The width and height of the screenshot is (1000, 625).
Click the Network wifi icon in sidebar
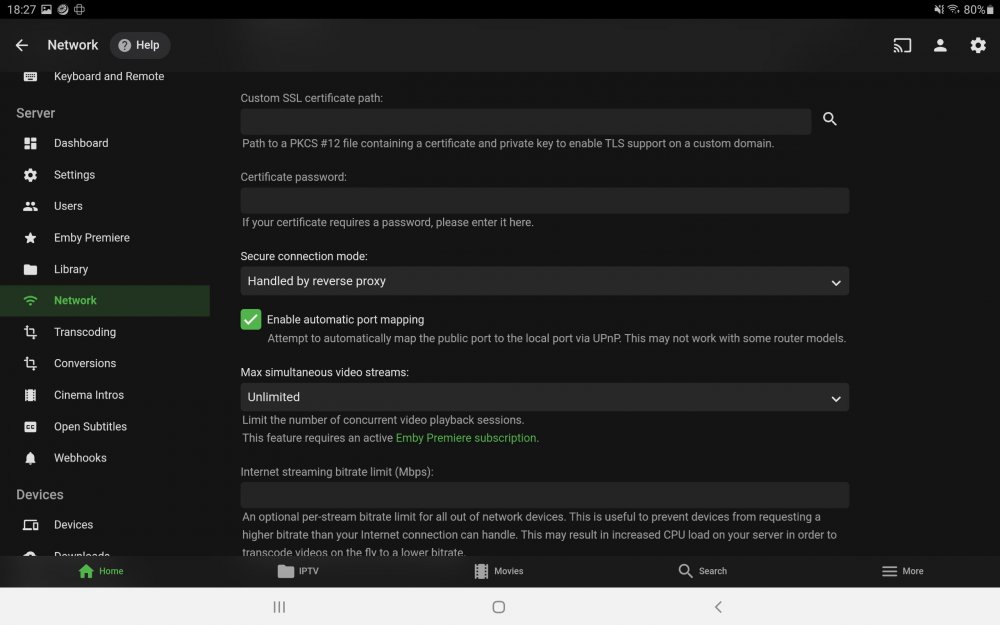point(30,301)
